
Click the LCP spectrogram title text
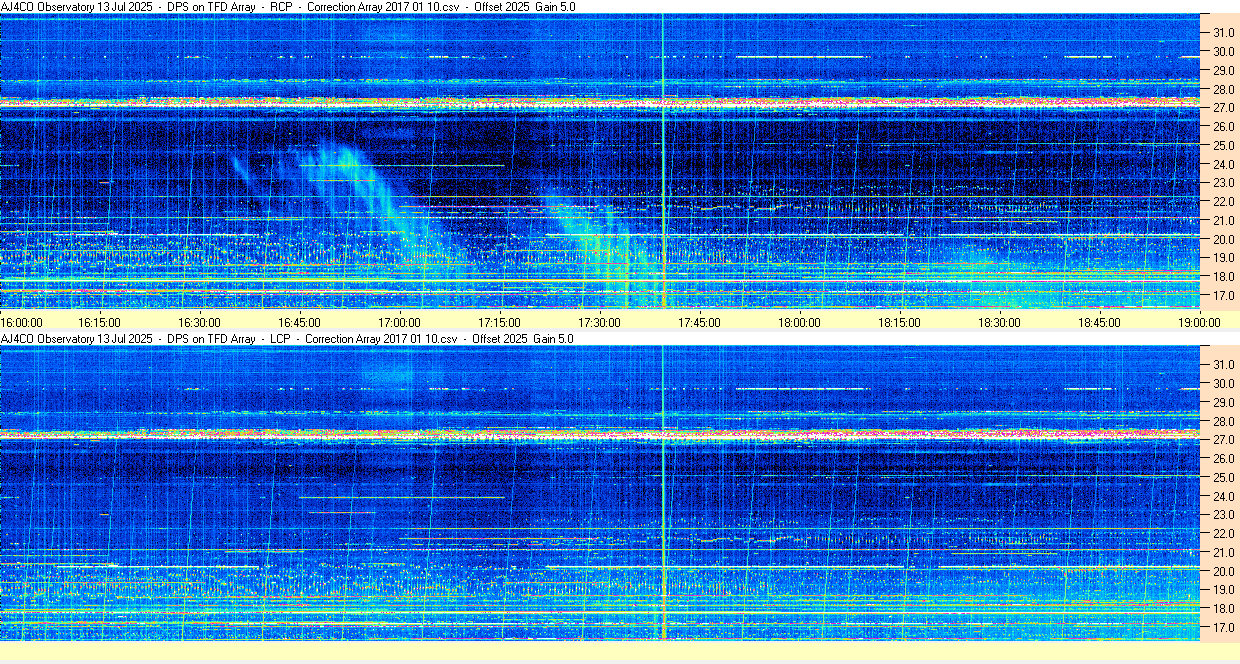click(288, 339)
